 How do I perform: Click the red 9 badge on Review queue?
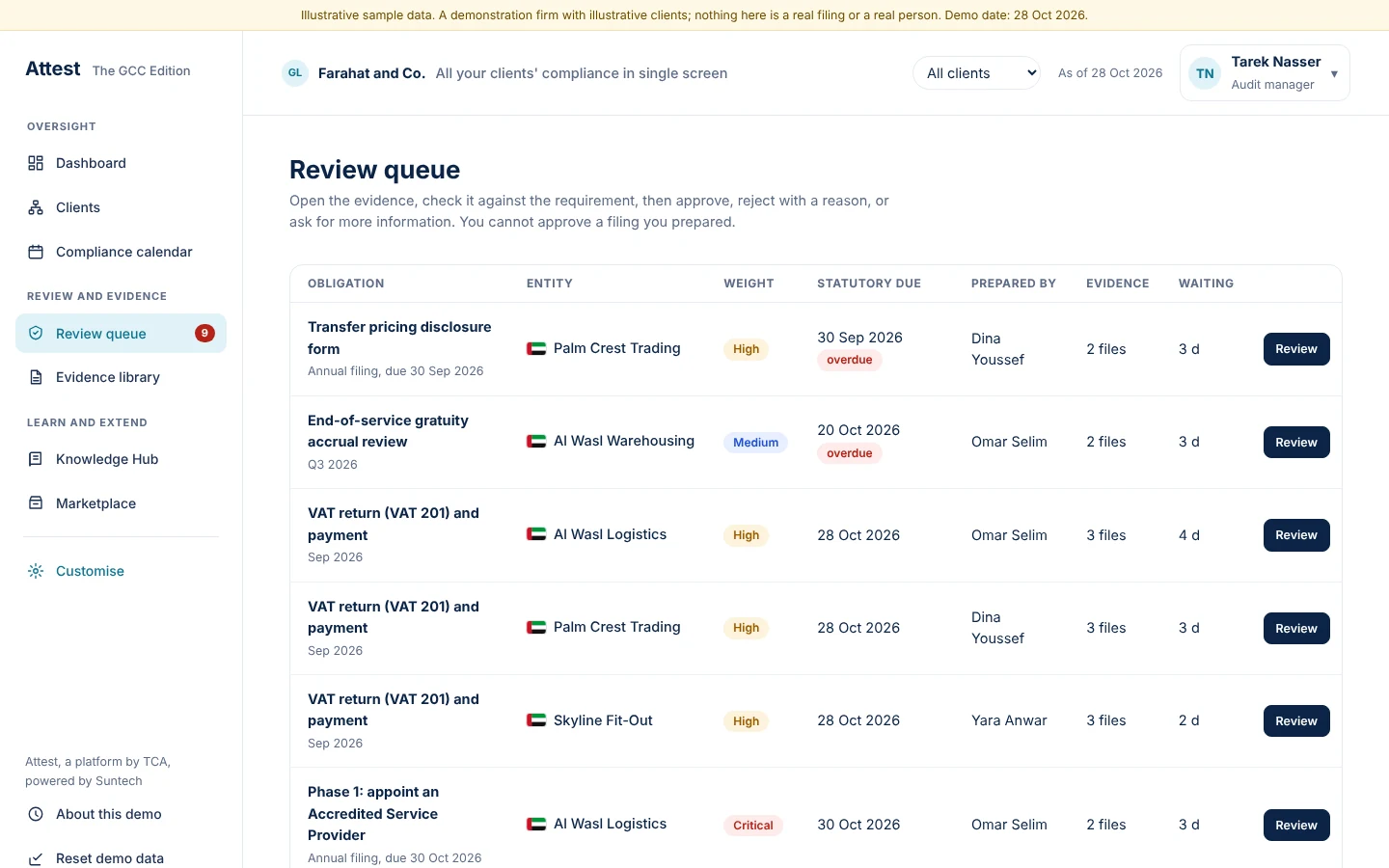click(204, 333)
